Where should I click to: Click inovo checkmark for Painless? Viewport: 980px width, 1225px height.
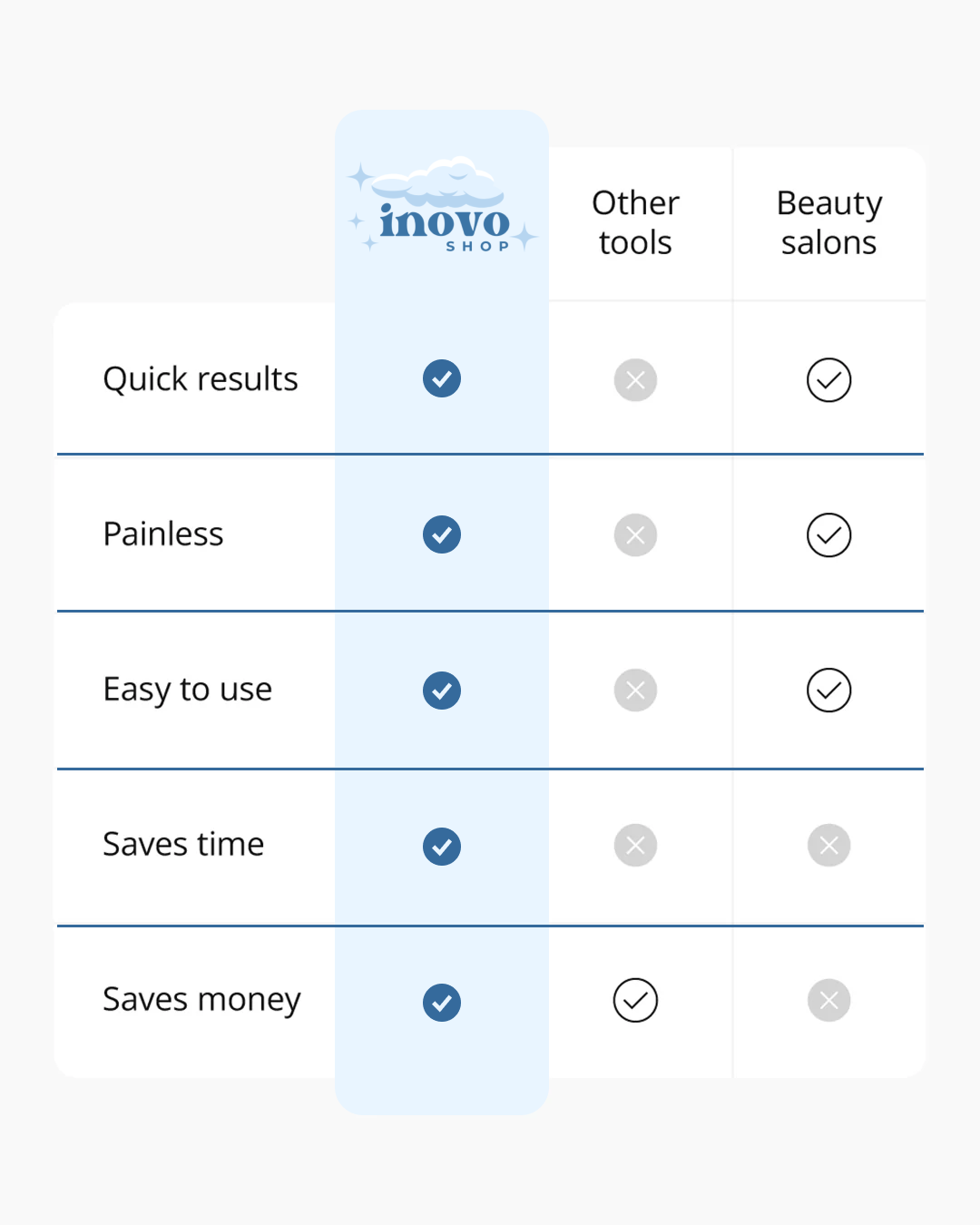click(x=442, y=534)
